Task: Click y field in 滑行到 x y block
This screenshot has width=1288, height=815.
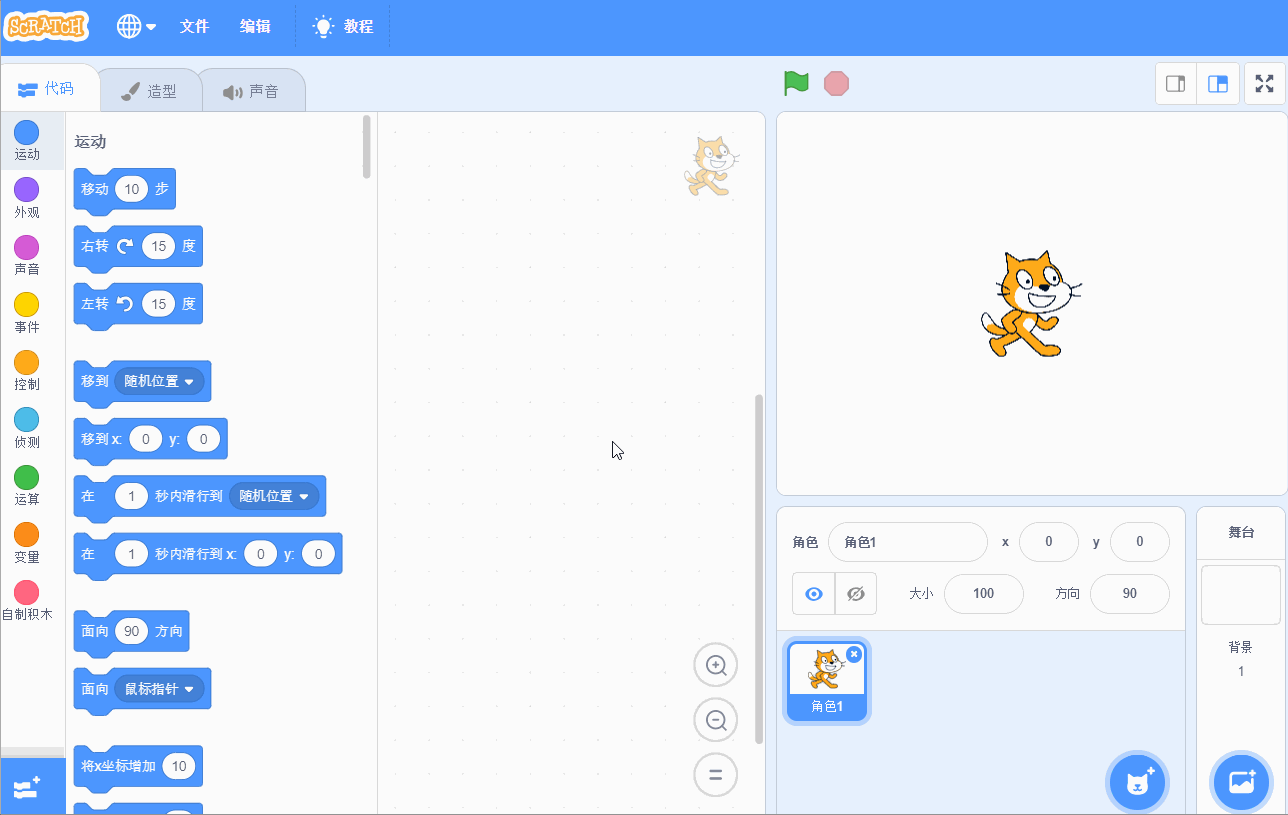Action: [x=318, y=553]
